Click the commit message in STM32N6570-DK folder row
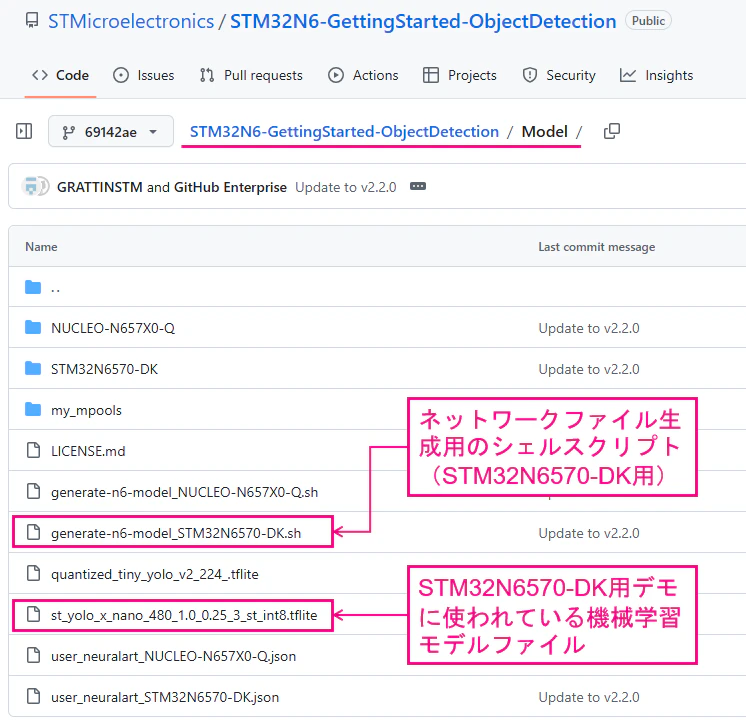This screenshot has width=746, height=720. (x=589, y=369)
